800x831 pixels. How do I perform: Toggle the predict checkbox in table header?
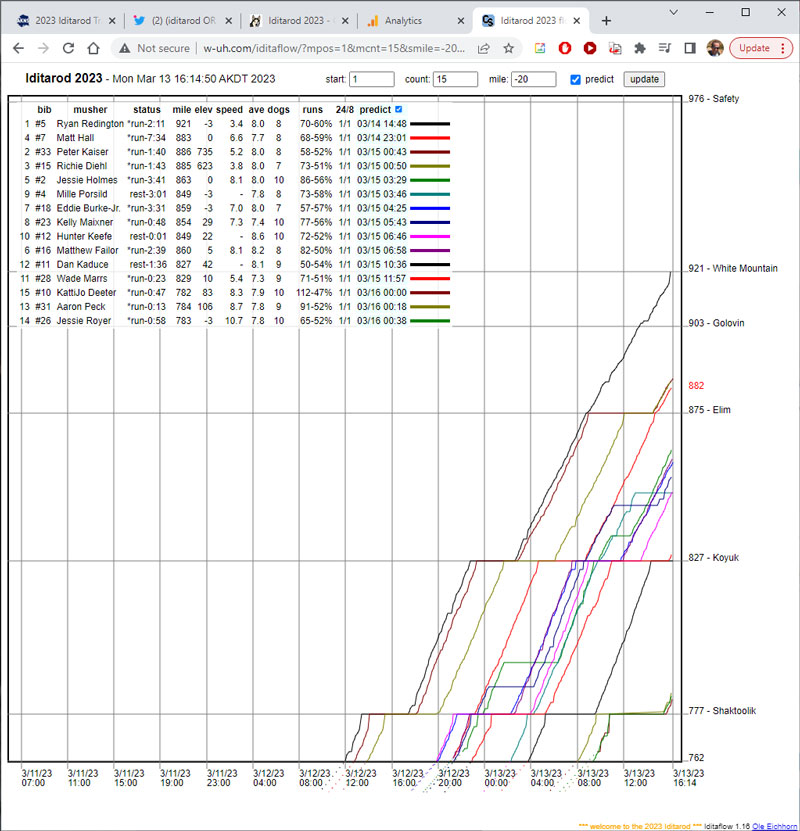(x=398, y=109)
